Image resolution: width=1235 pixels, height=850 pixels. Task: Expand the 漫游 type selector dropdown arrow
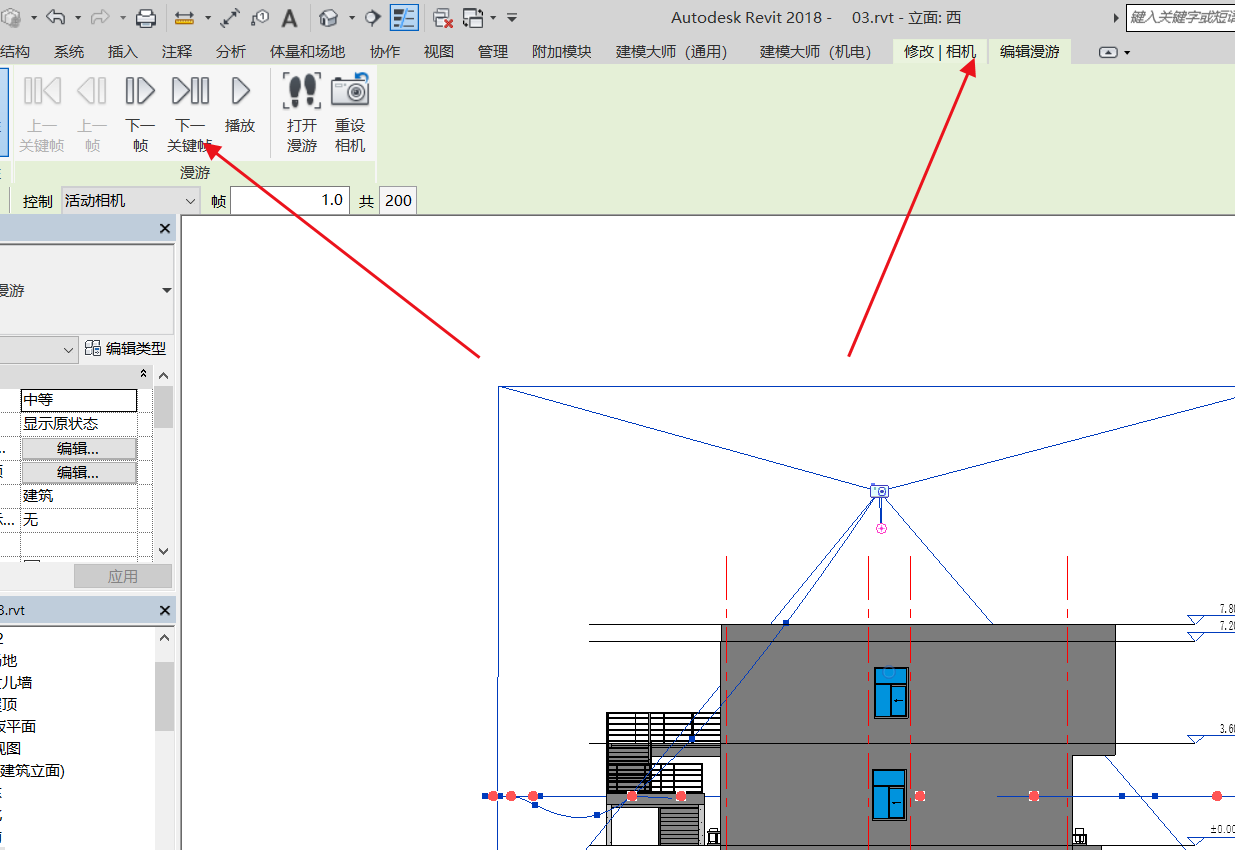click(x=166, y=290)
